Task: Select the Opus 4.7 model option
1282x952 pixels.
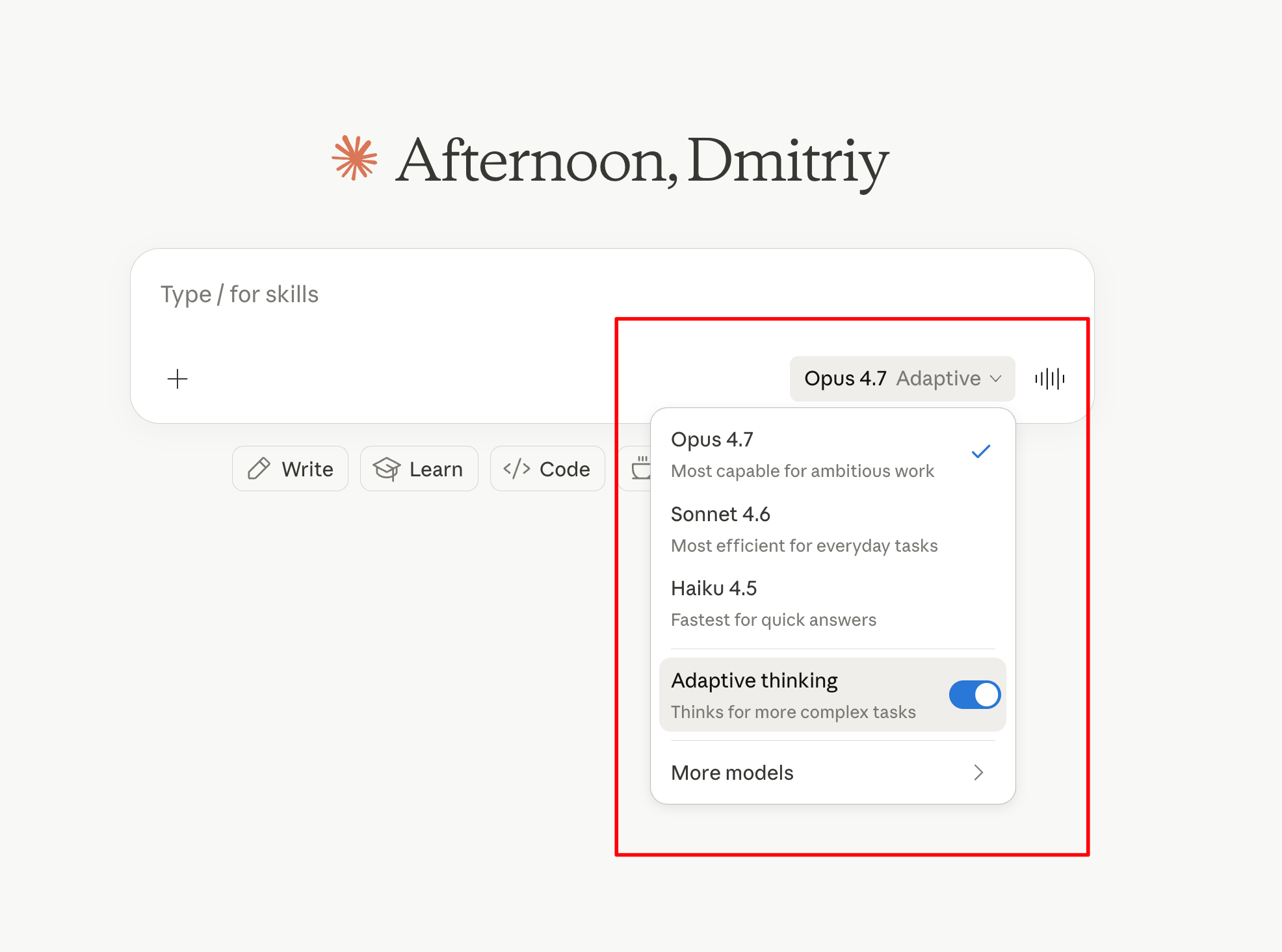Action: 833,454
